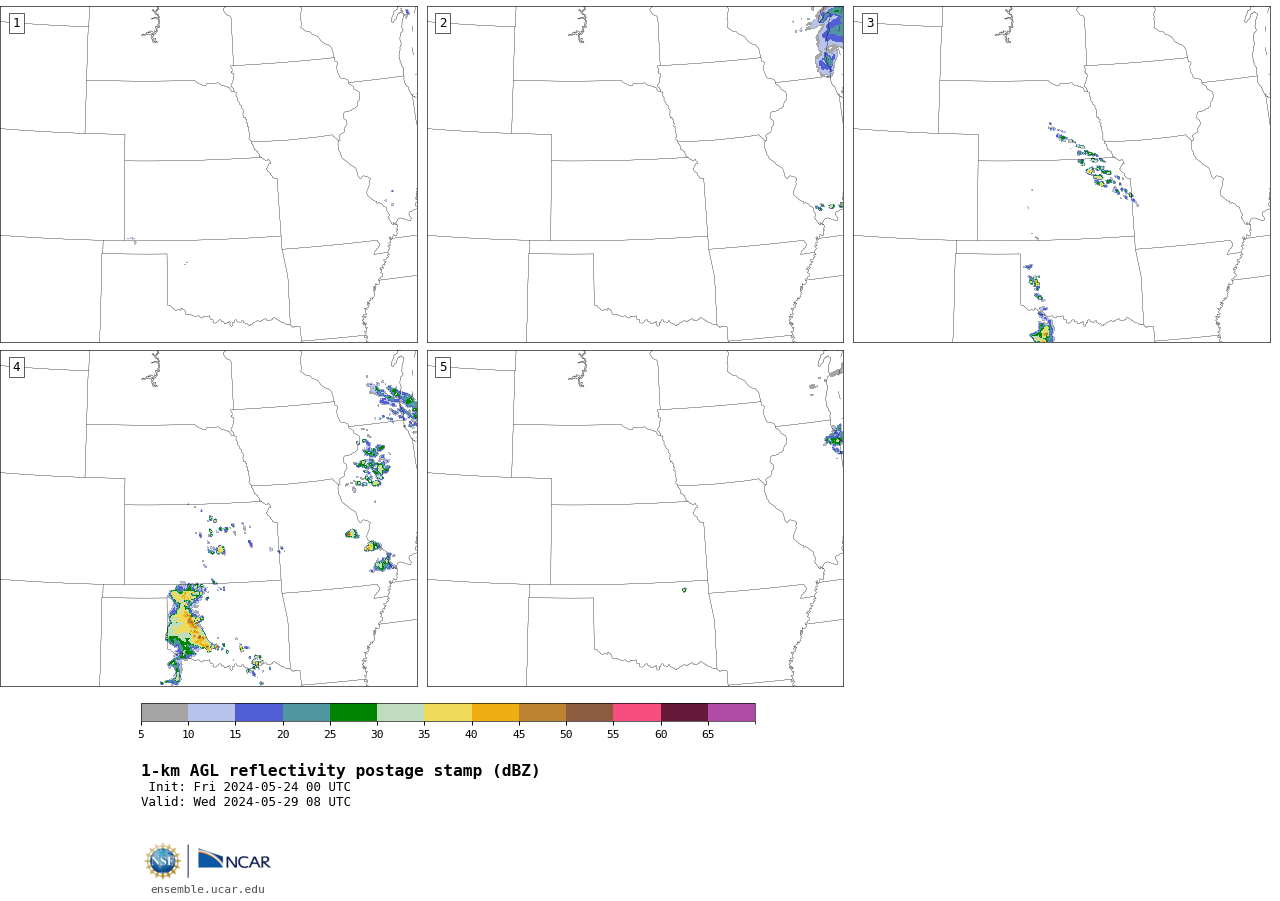1280x901 pixels.
Task: Click the 'Valid: Wed 2024-05-29 08 UTC' line
Action: 246,802
